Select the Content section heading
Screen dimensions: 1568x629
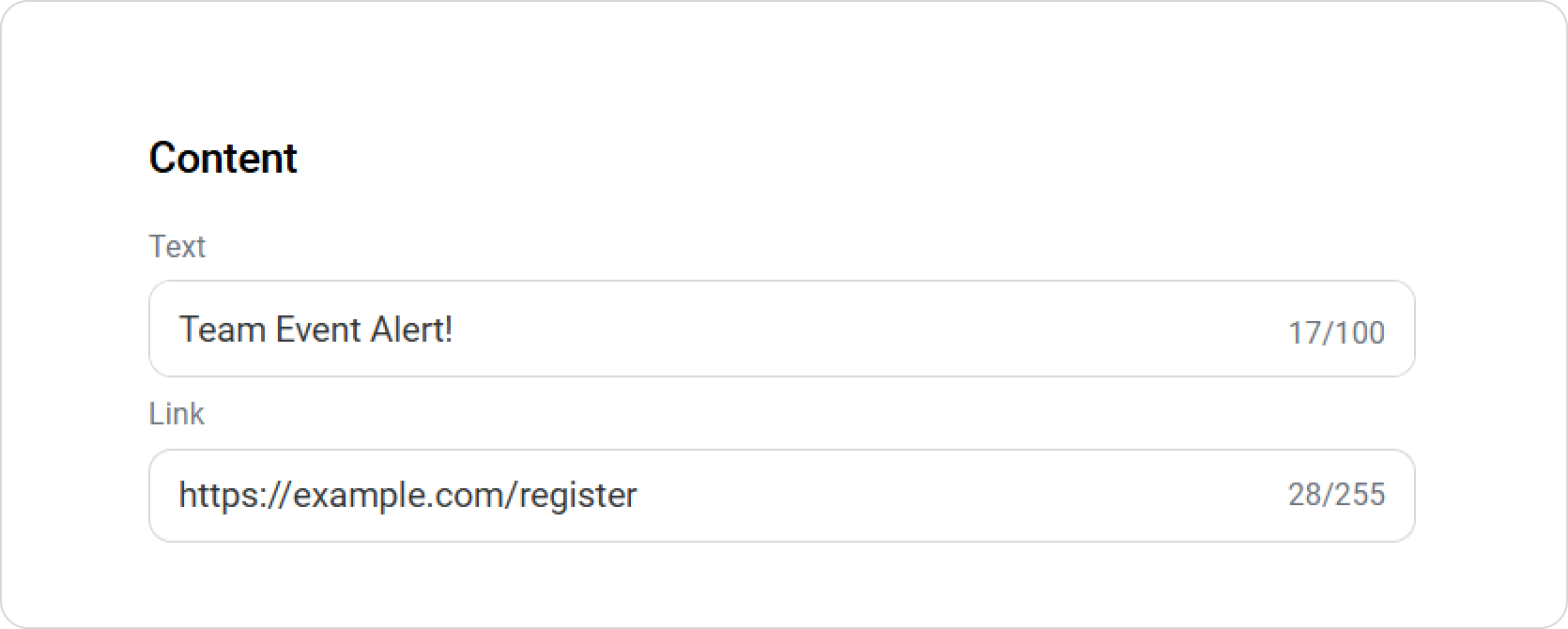(223, 158)
